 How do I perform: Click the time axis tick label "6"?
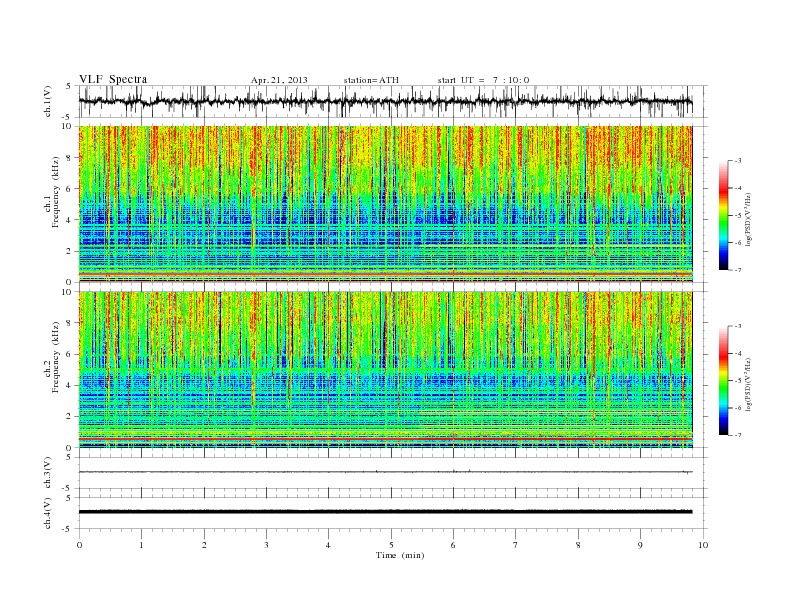coord(453,545)
